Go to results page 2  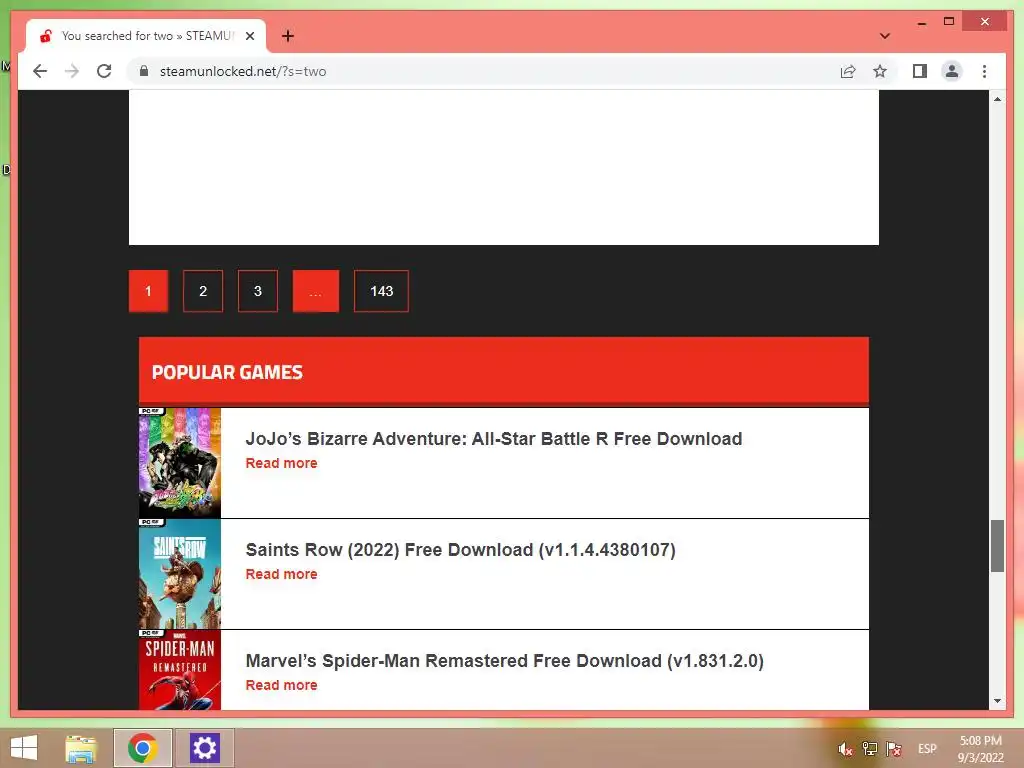click(203, 291)
